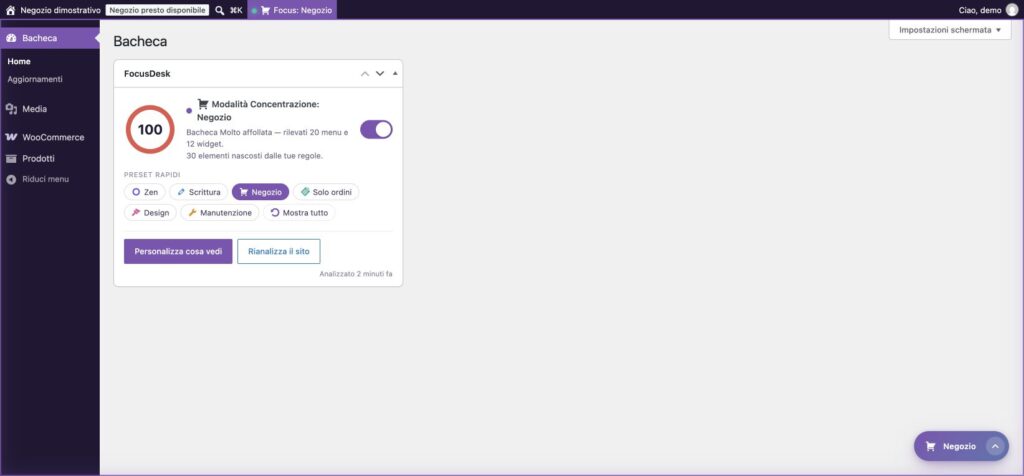Move FocusDesk widget up arrow

tap(365, 74)
